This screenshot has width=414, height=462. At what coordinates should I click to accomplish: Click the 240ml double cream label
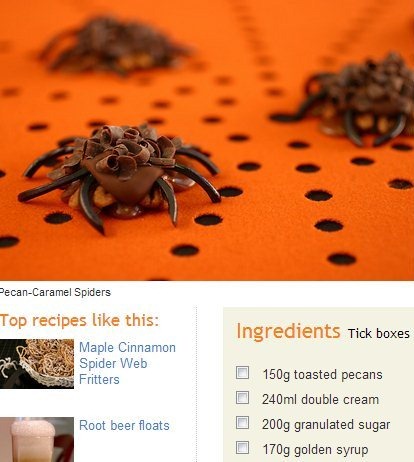[x=320, y=399]
